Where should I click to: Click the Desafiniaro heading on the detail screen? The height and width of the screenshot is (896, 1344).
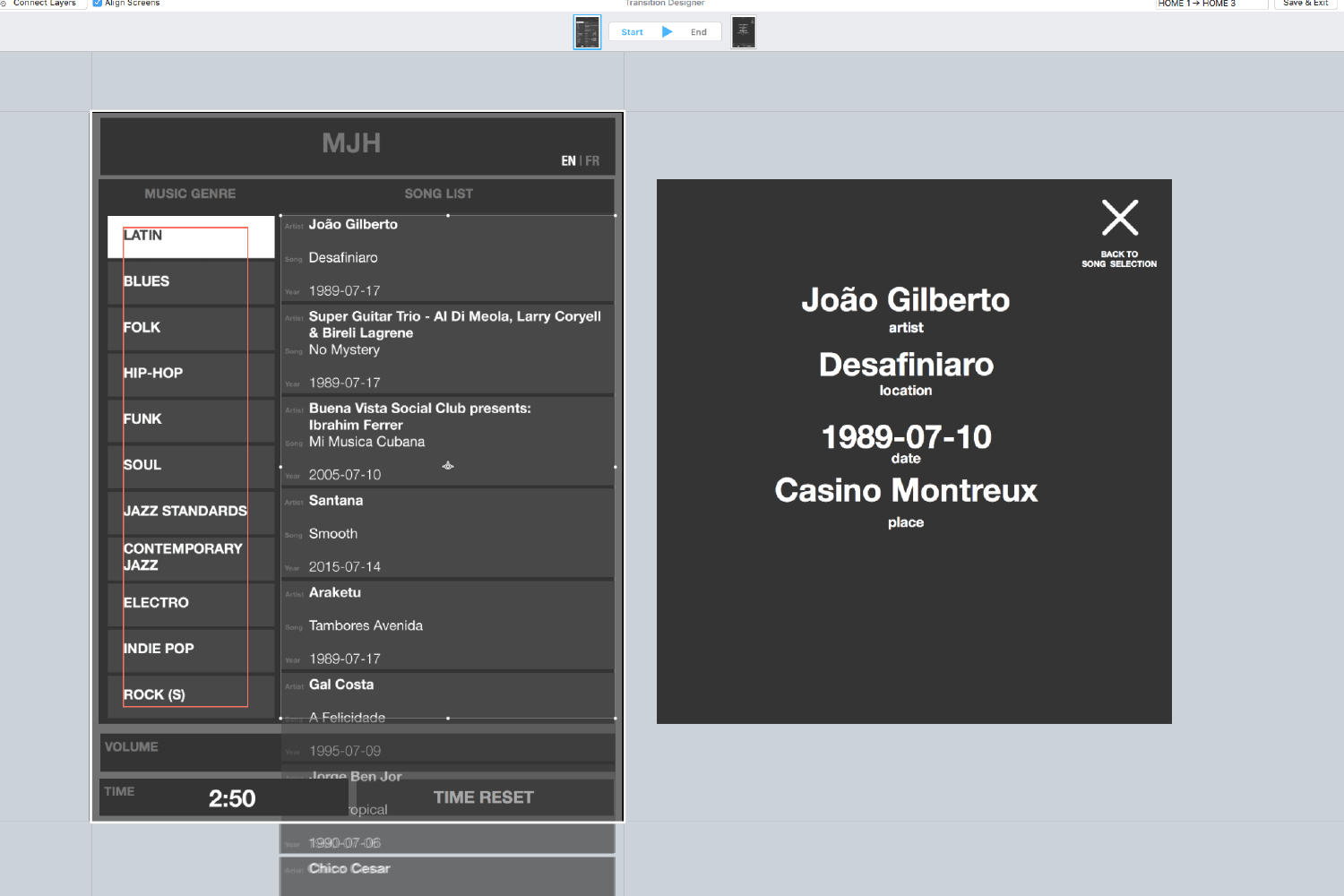coord(906,365)
